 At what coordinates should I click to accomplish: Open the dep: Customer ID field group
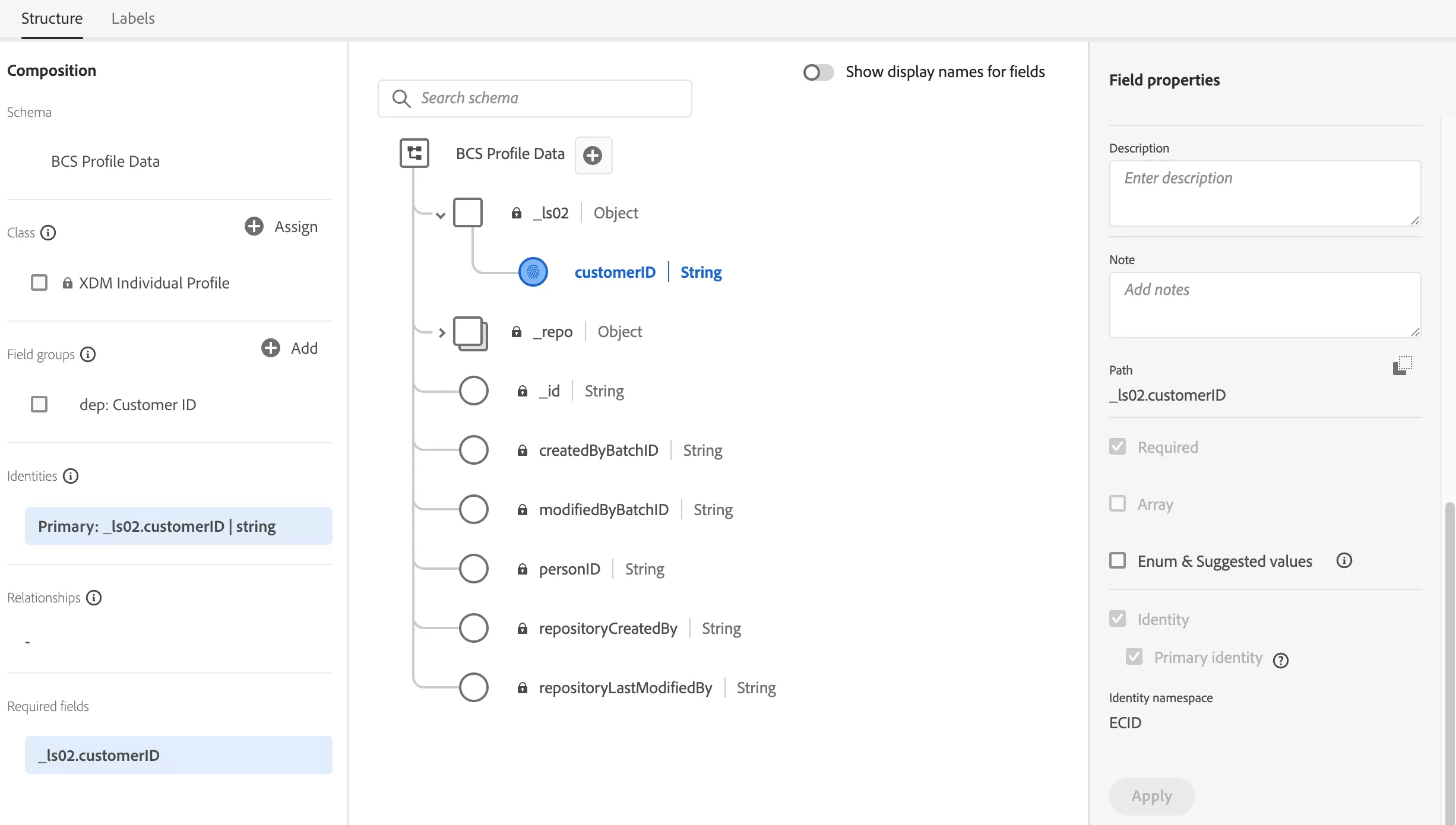(138, 405)
